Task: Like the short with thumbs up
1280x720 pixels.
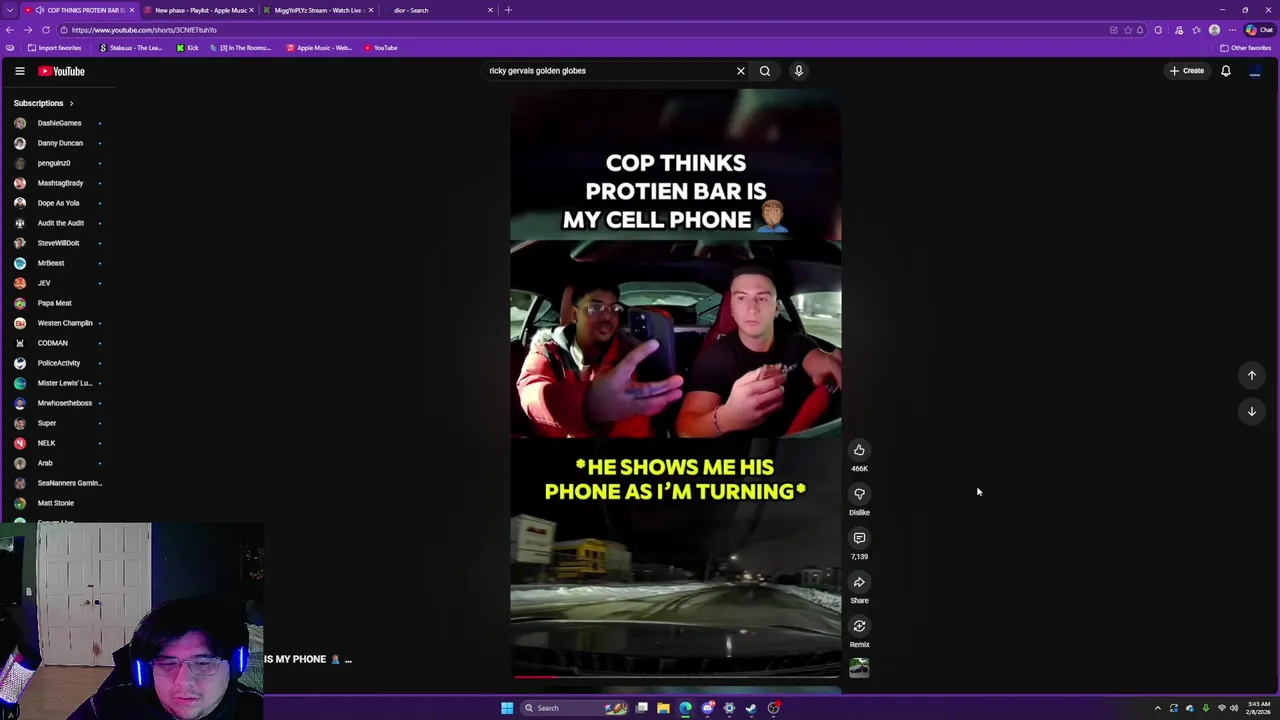Action: 859,450
